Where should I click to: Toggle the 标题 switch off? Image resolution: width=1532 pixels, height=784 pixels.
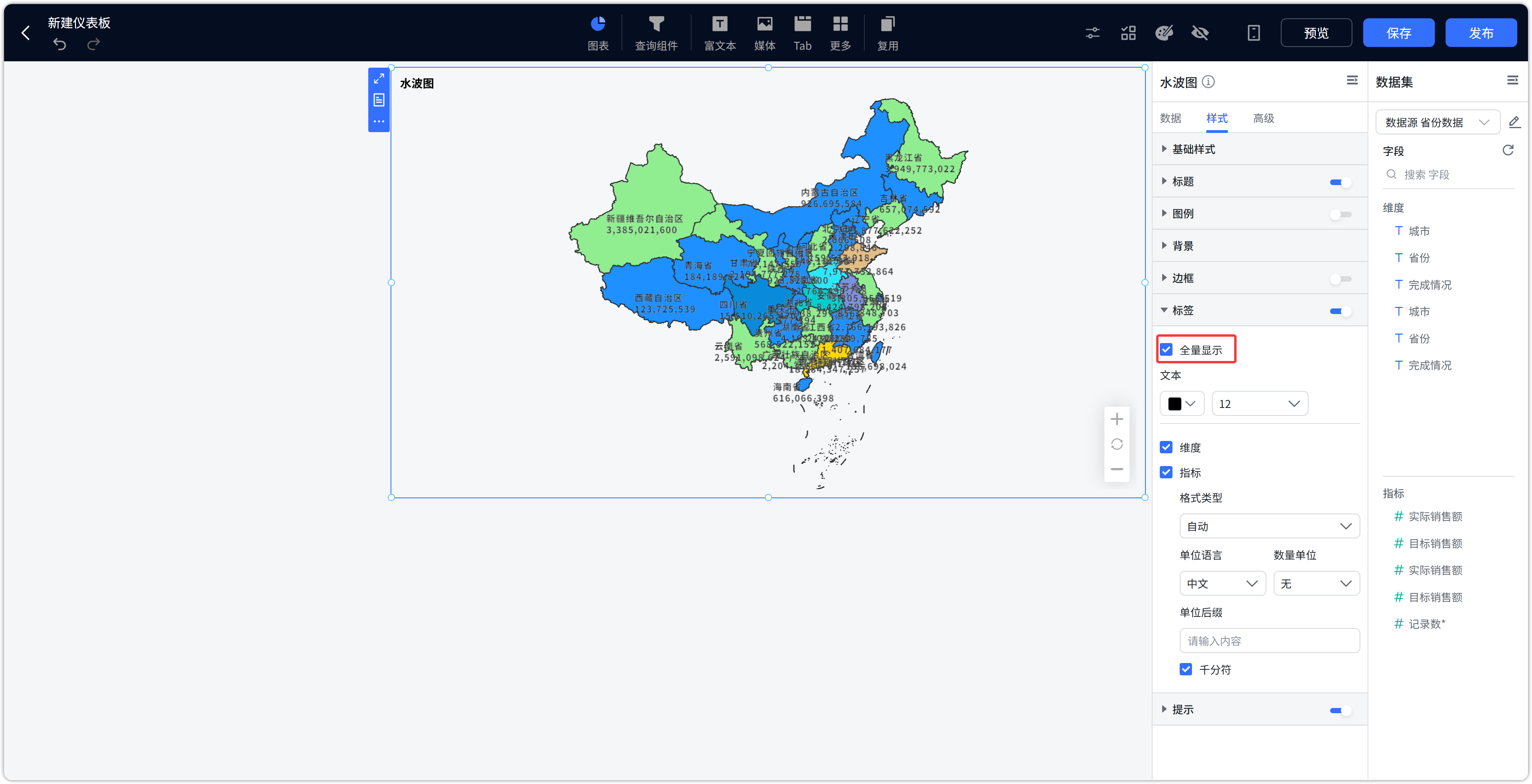click(x=1340, y=182)
